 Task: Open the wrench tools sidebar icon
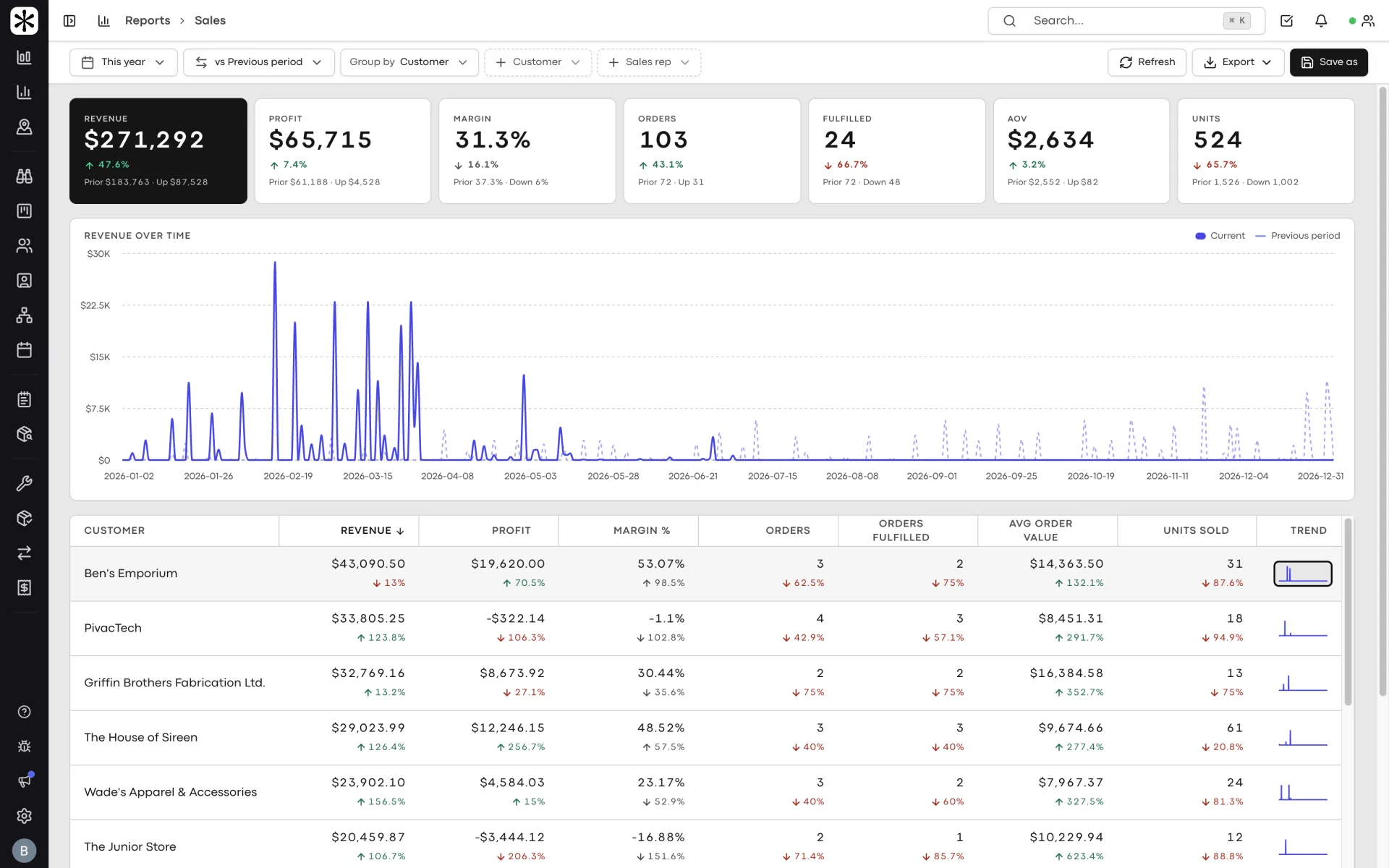point(24,483)
